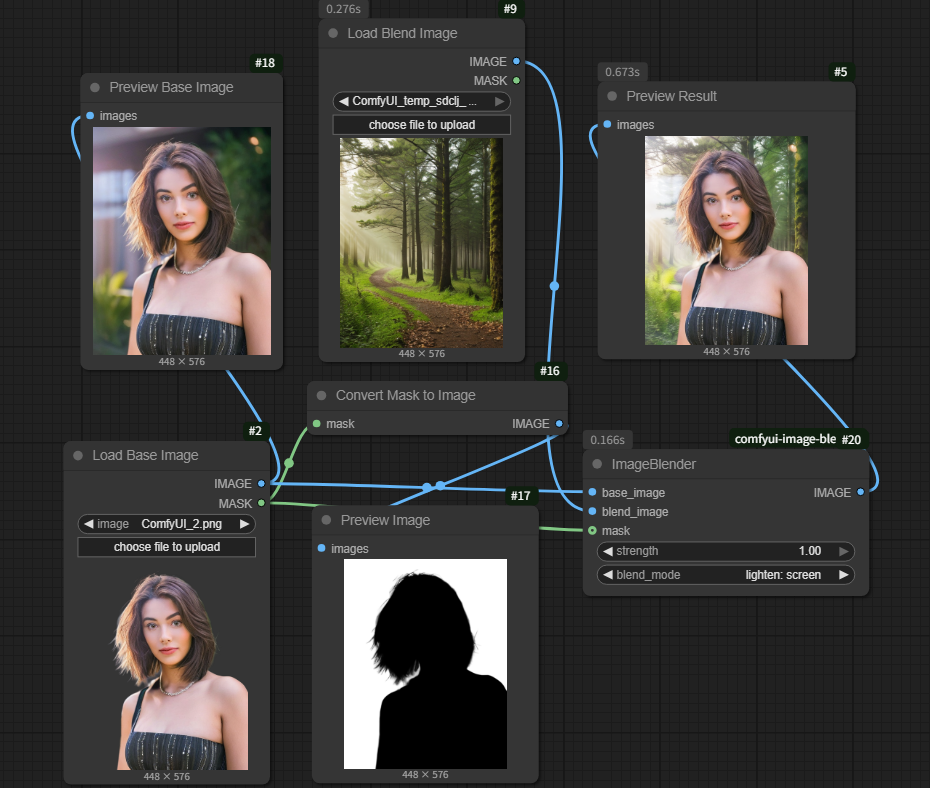Viewport: 930px width, 788px height.
Task: Open the ComfyUI_temp file selector in Load Blend Image
Action: (421, 101)
